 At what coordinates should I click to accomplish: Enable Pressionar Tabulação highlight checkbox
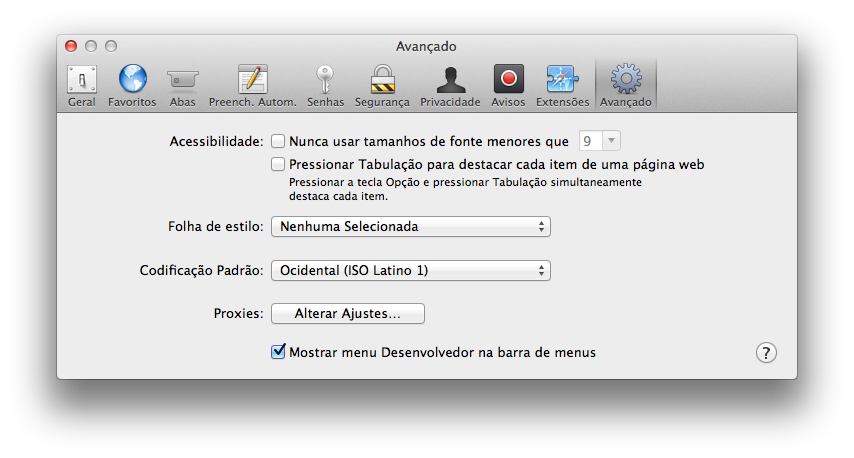[x=278, y=164]
